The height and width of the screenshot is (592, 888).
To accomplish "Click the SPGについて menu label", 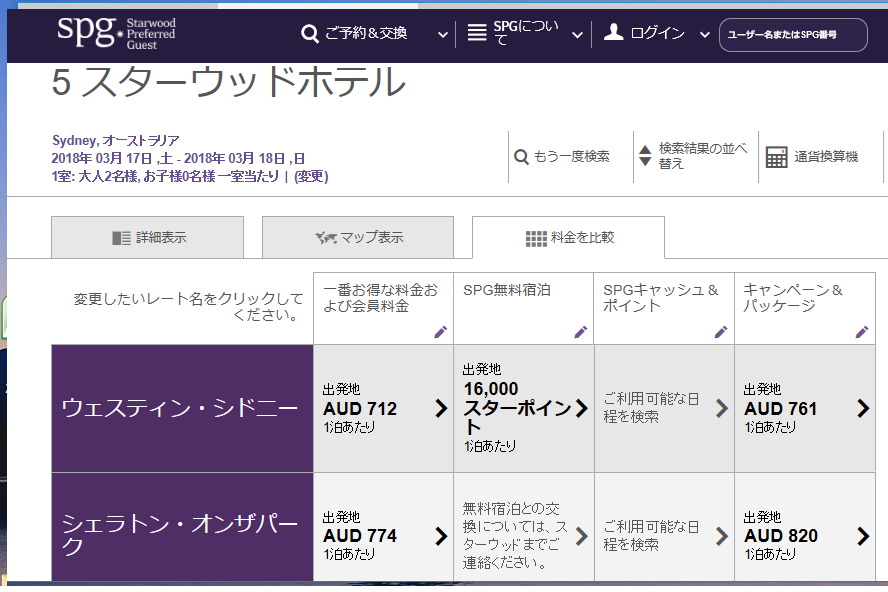I will click(x=526, y=33).
